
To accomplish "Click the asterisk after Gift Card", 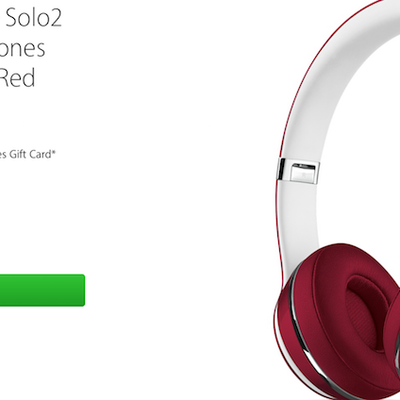I will [53, 152].
